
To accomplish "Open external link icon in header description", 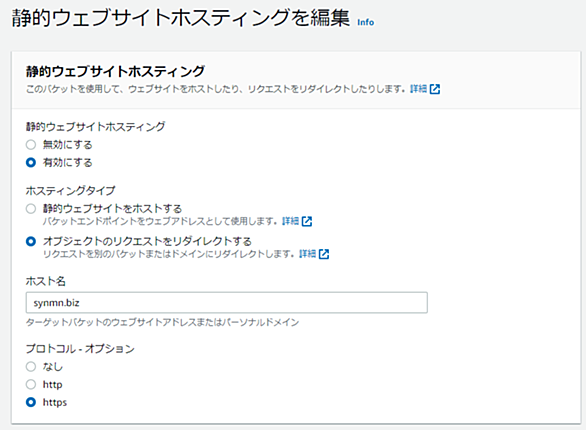I will coord(435,89).
